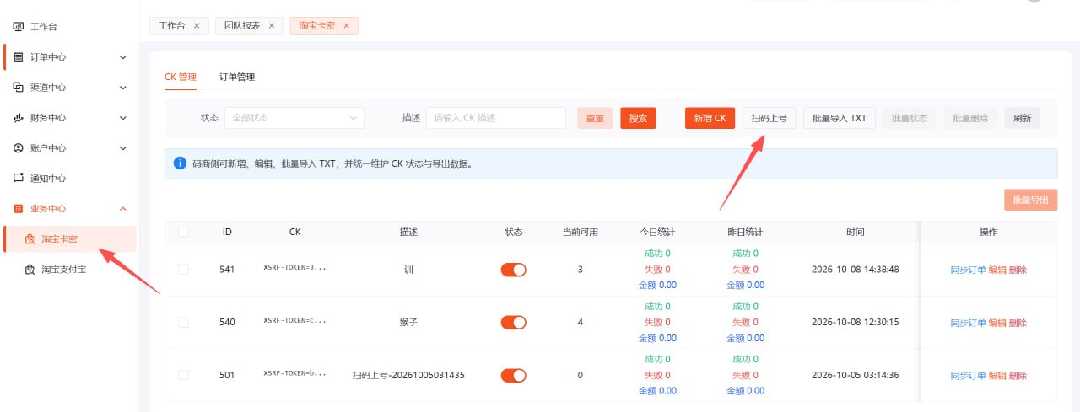Screen dimensions: 1080x412
Task: Click 删除 link for row 540
Action: coord(1017,322)
